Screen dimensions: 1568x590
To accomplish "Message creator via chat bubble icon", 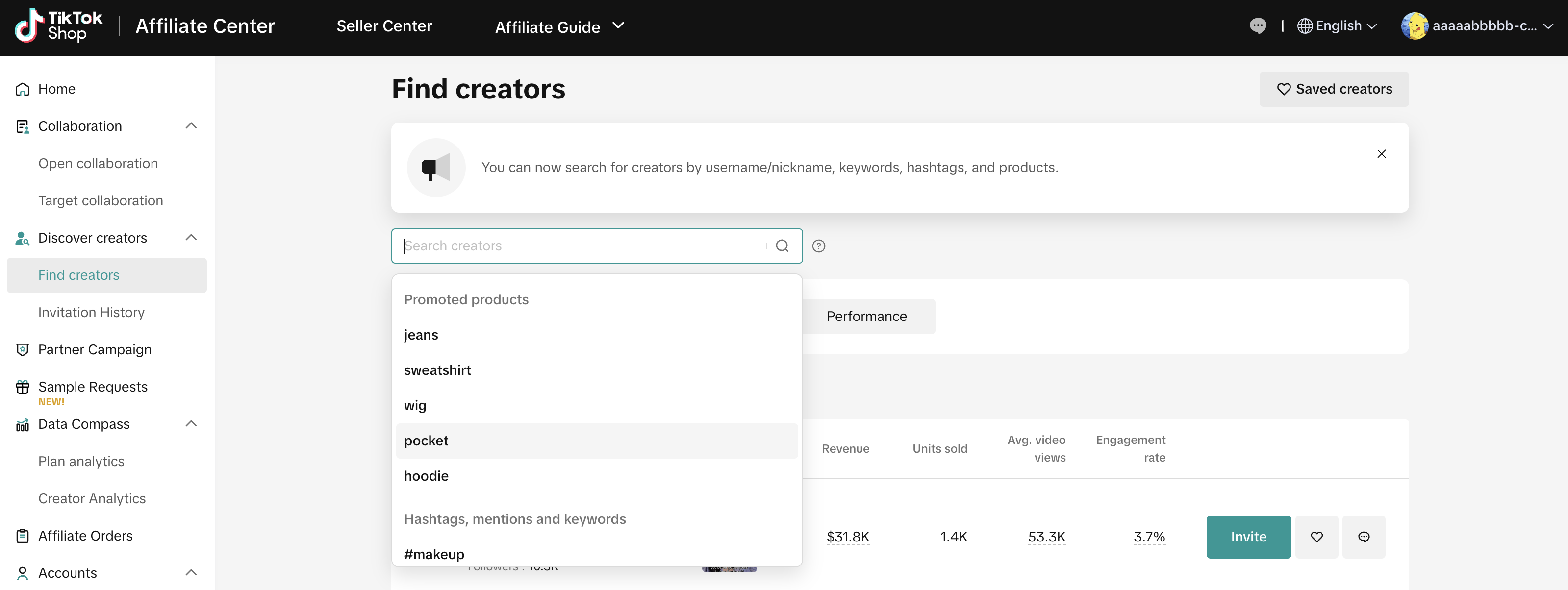I will pos(1364,537).
